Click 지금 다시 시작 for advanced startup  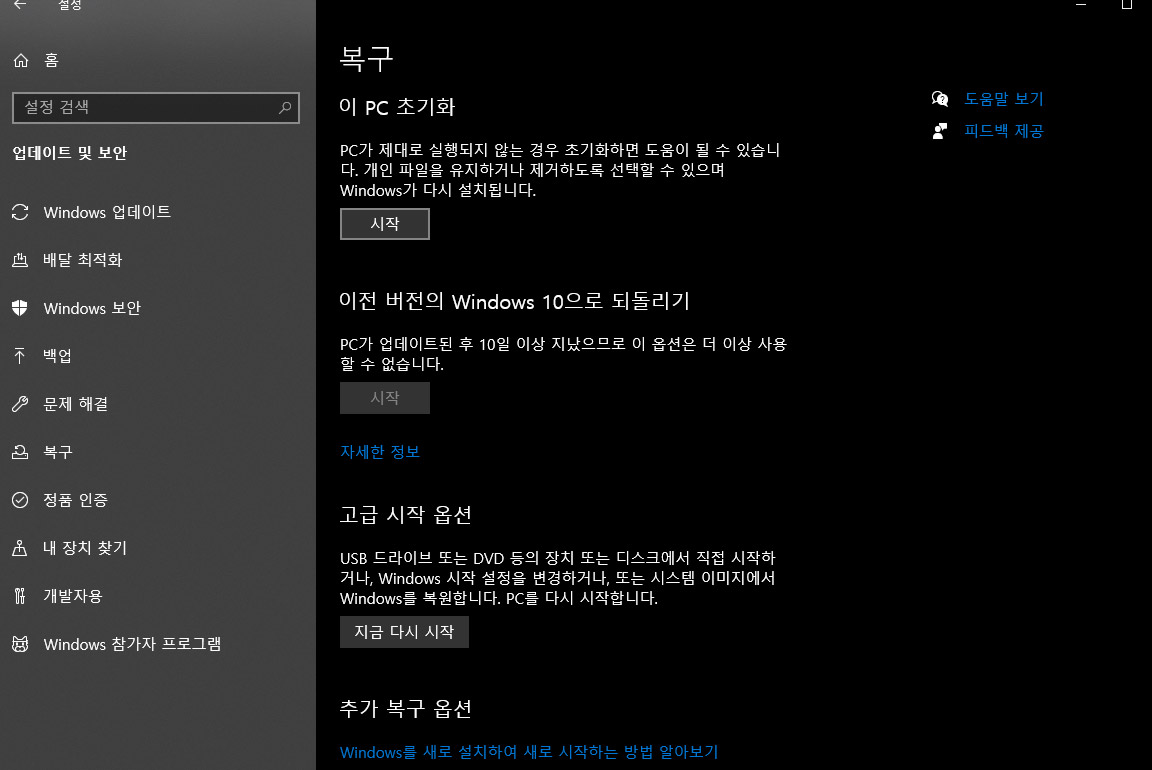[404, 631]
